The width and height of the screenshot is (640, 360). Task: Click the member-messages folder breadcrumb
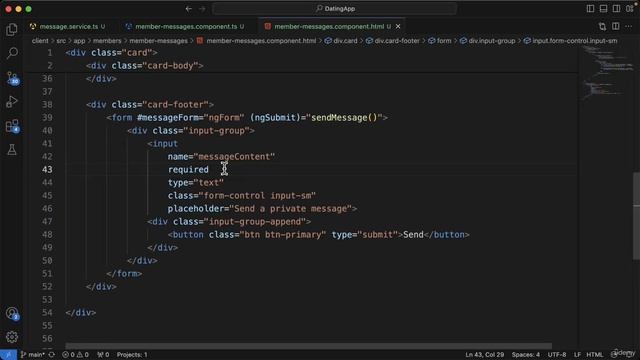coord(158,41)
